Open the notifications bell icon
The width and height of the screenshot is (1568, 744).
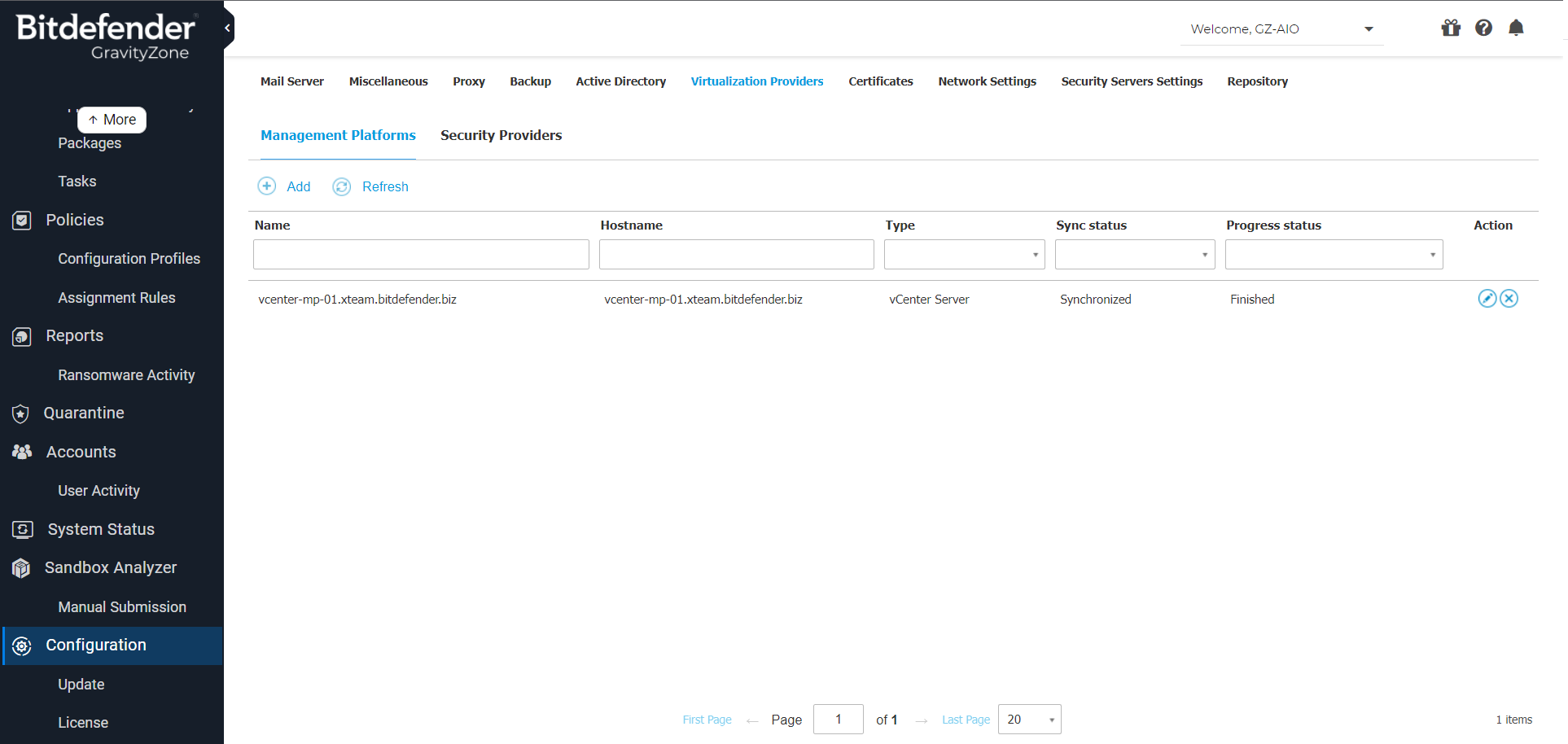pyautogui.click(x=1515, y=28)
